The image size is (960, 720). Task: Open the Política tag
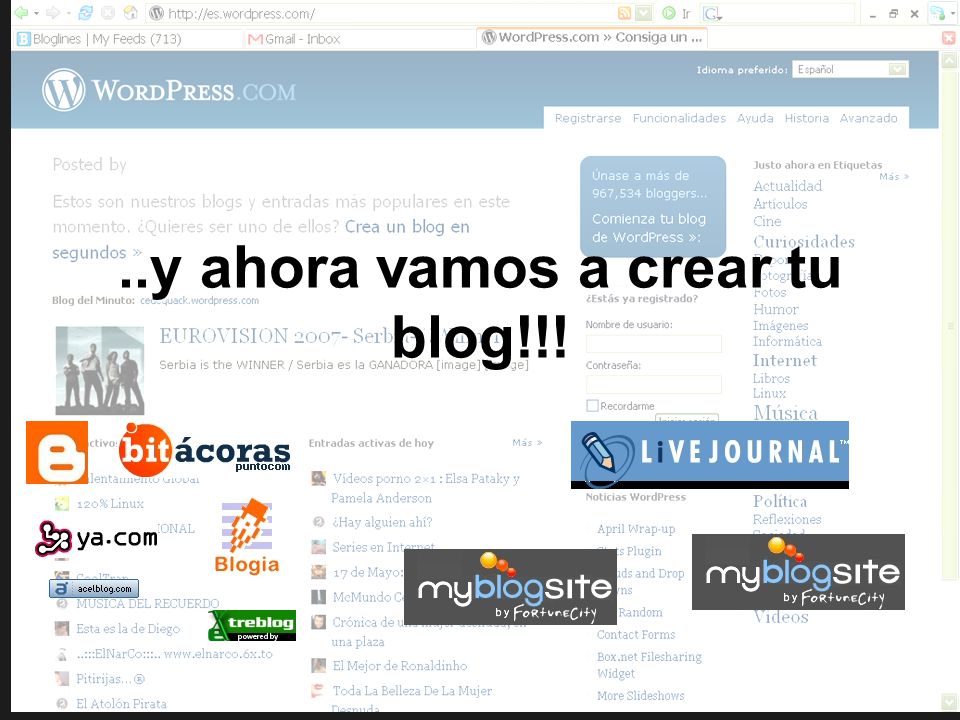tap(780, 501)
